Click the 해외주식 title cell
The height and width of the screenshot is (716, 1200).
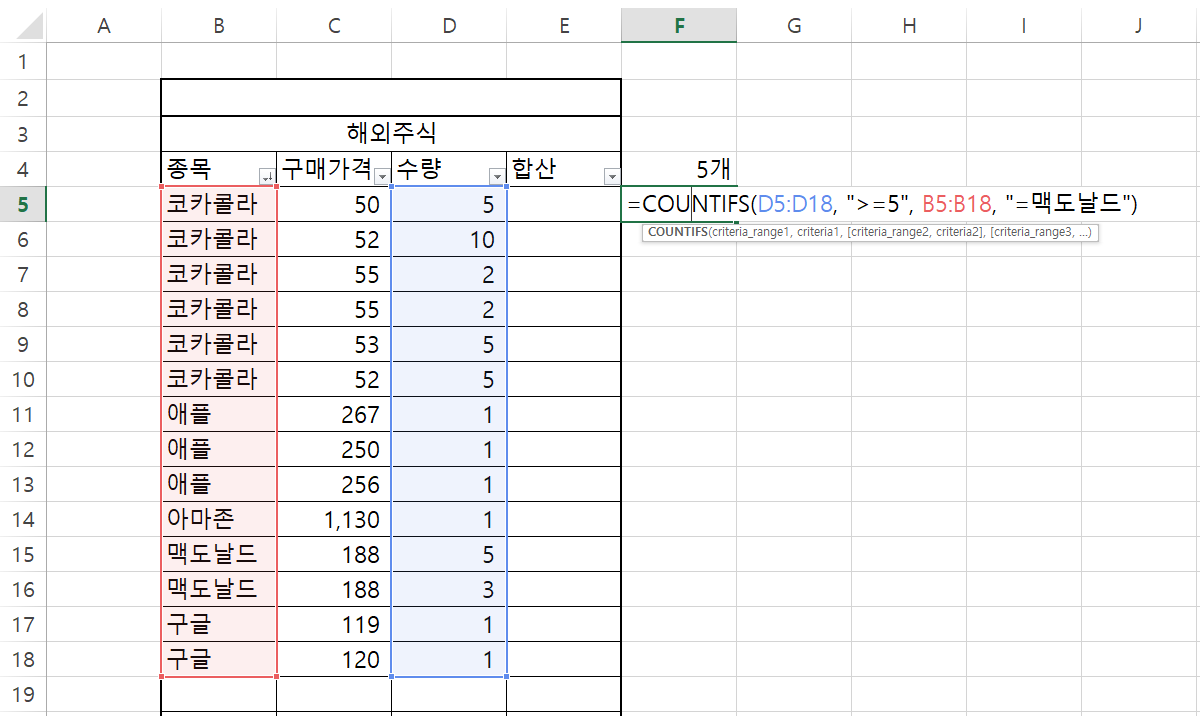[x=391, y=133]
